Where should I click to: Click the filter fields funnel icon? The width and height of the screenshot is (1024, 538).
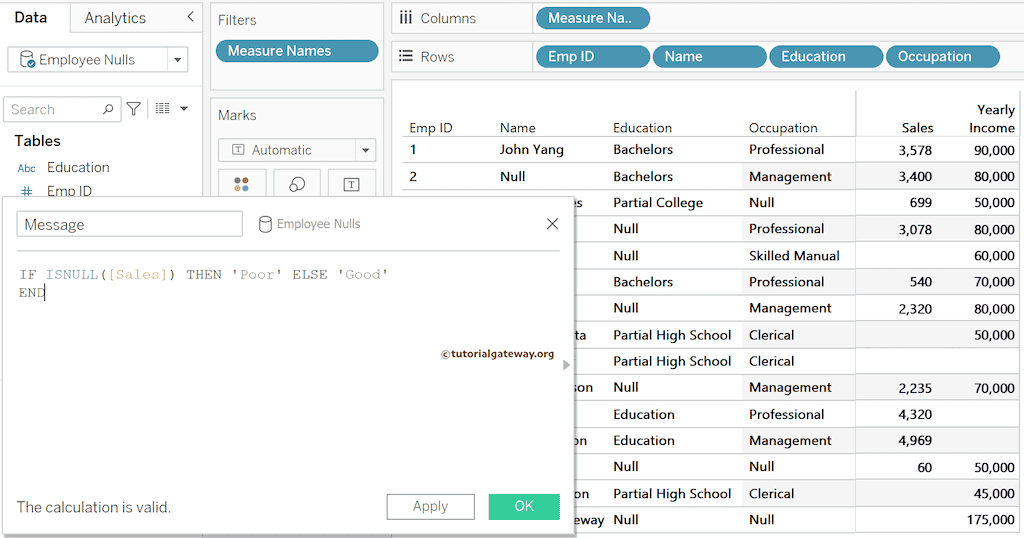coord(134,109)
